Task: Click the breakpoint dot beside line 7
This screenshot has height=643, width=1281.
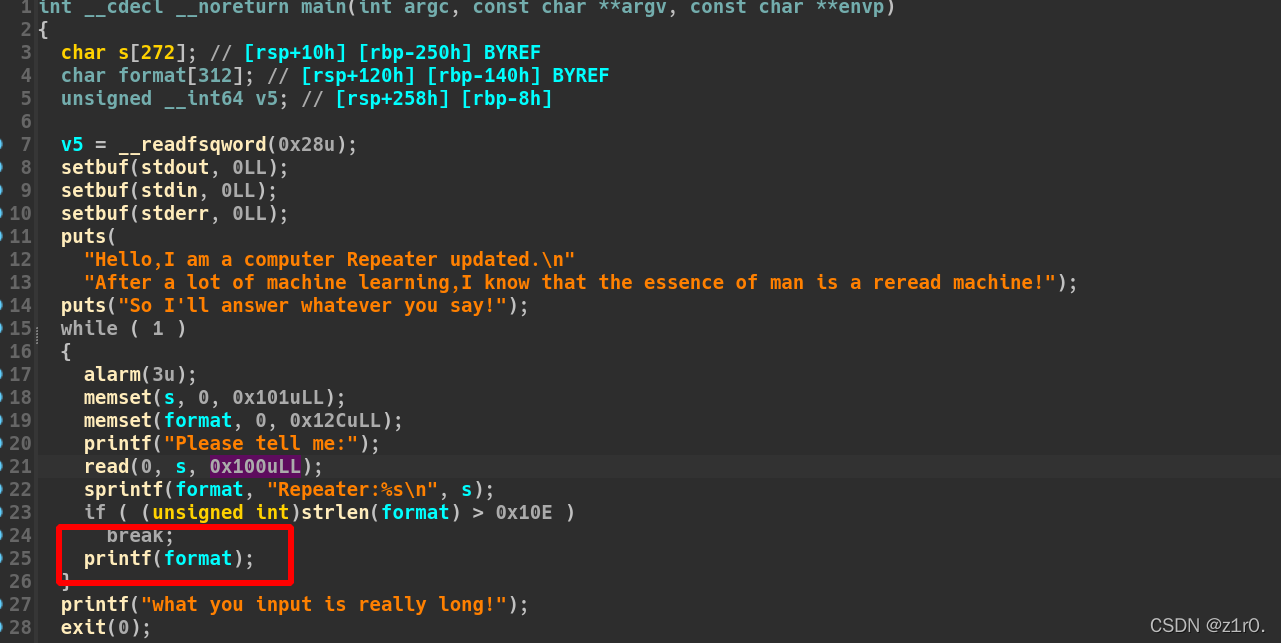Action: (2, 144)
